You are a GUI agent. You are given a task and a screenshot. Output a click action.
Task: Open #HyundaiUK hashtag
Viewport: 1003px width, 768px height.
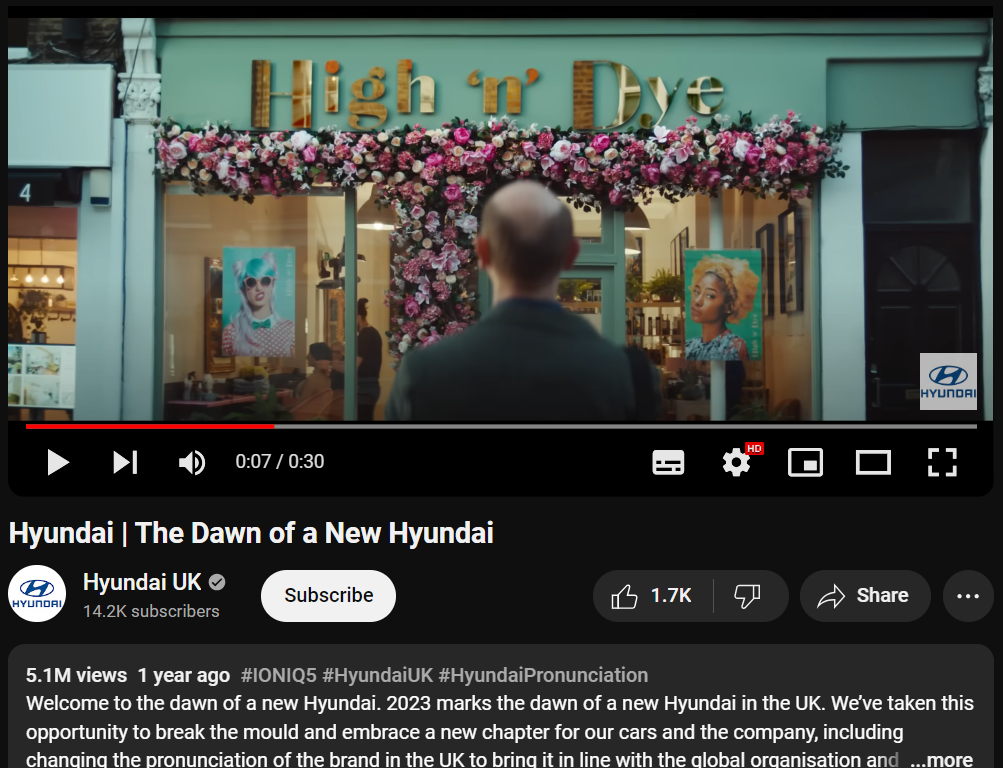click(x=377, y=675)
